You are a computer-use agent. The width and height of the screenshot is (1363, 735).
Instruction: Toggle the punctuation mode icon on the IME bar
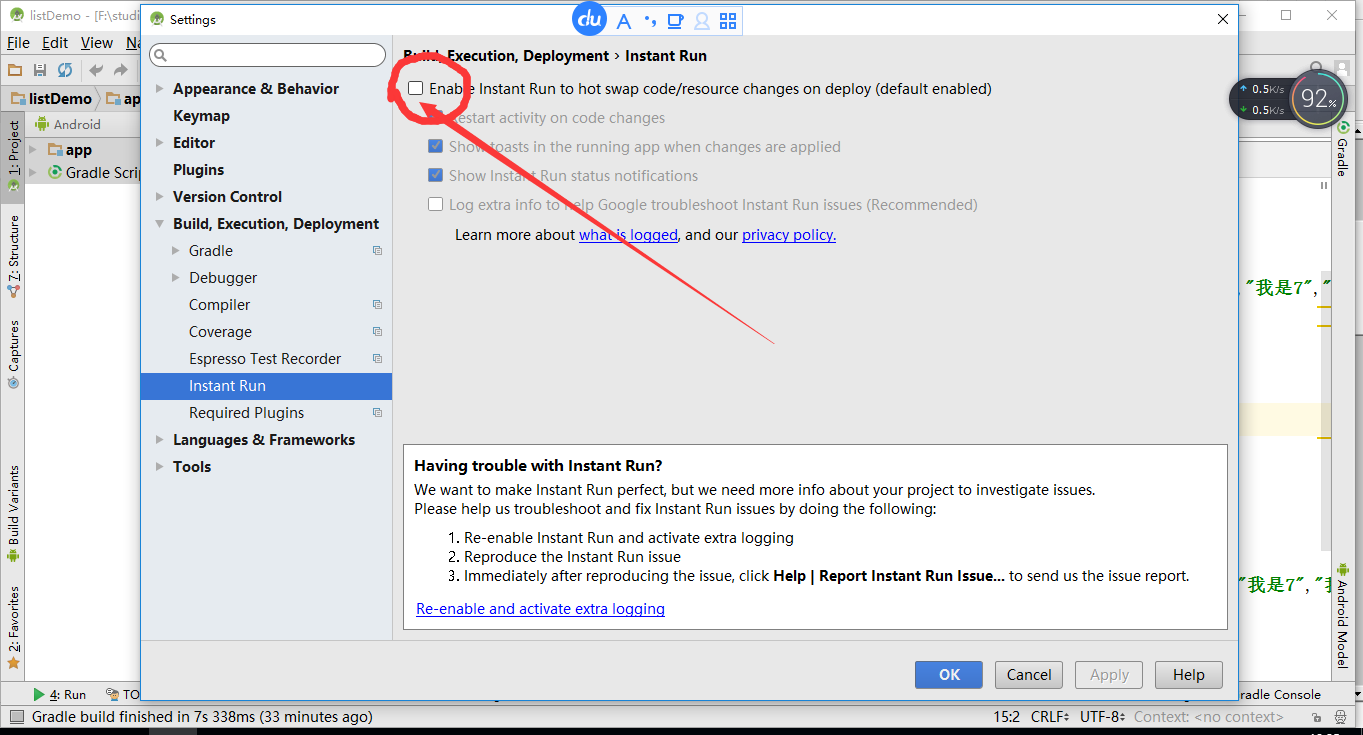[x=650, y=21]
